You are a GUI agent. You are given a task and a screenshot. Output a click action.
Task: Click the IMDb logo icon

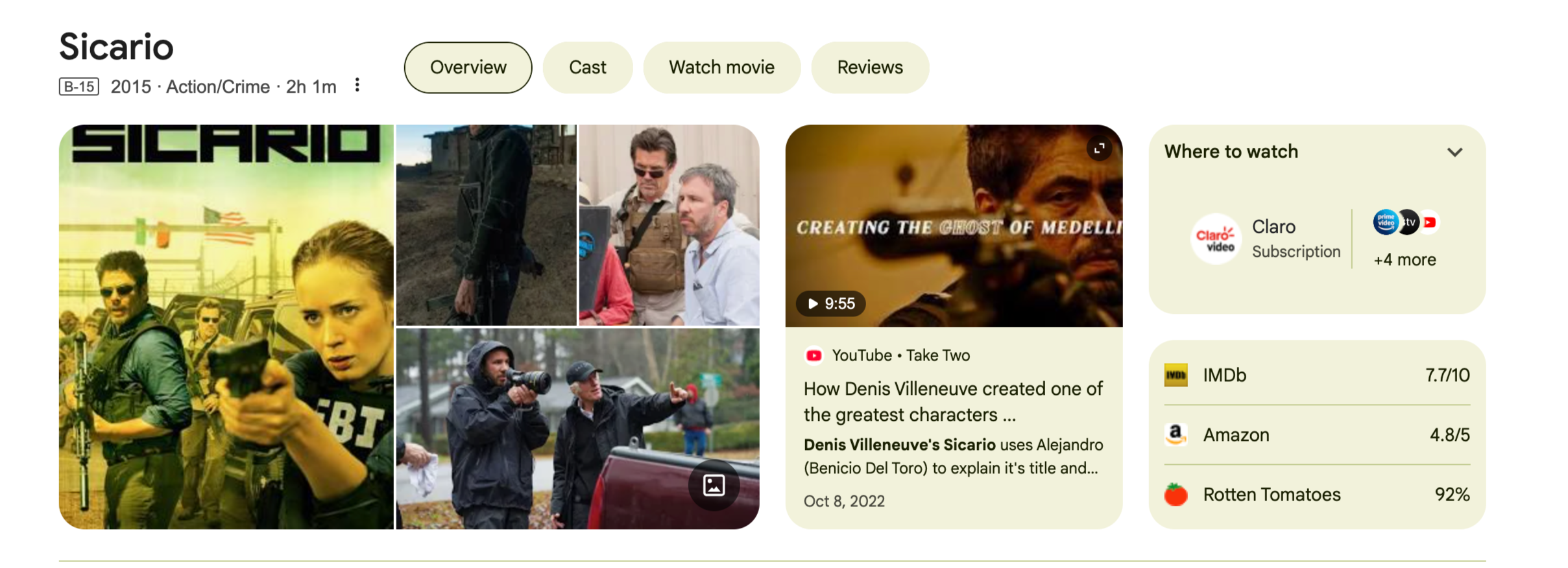tap(1176, 375)
